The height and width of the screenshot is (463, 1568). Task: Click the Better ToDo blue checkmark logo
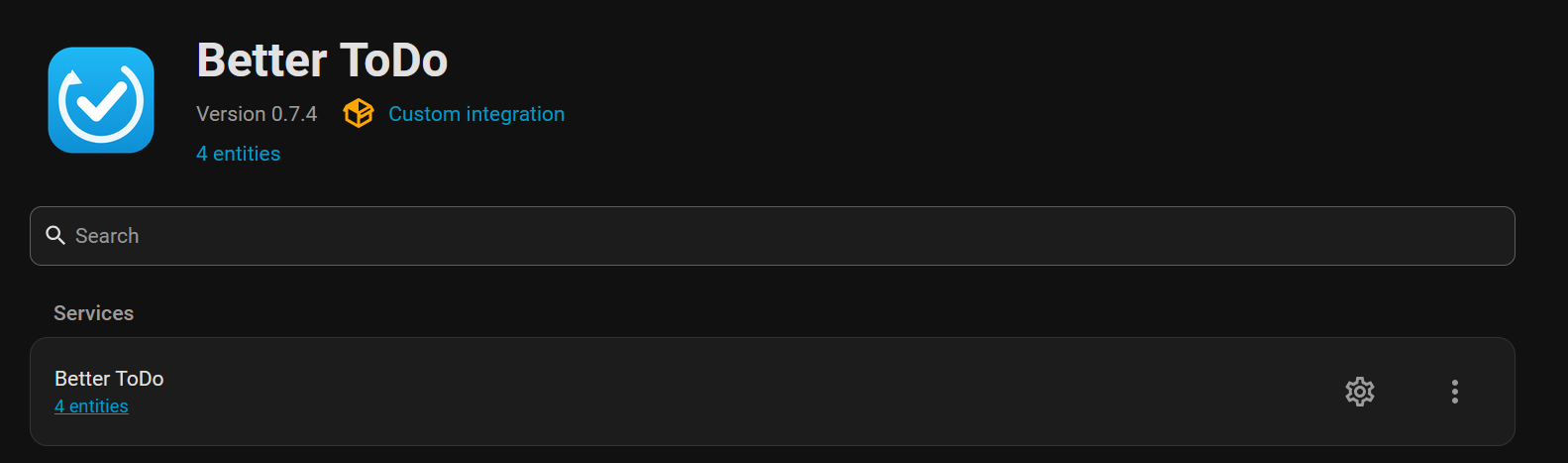point(101,100)
